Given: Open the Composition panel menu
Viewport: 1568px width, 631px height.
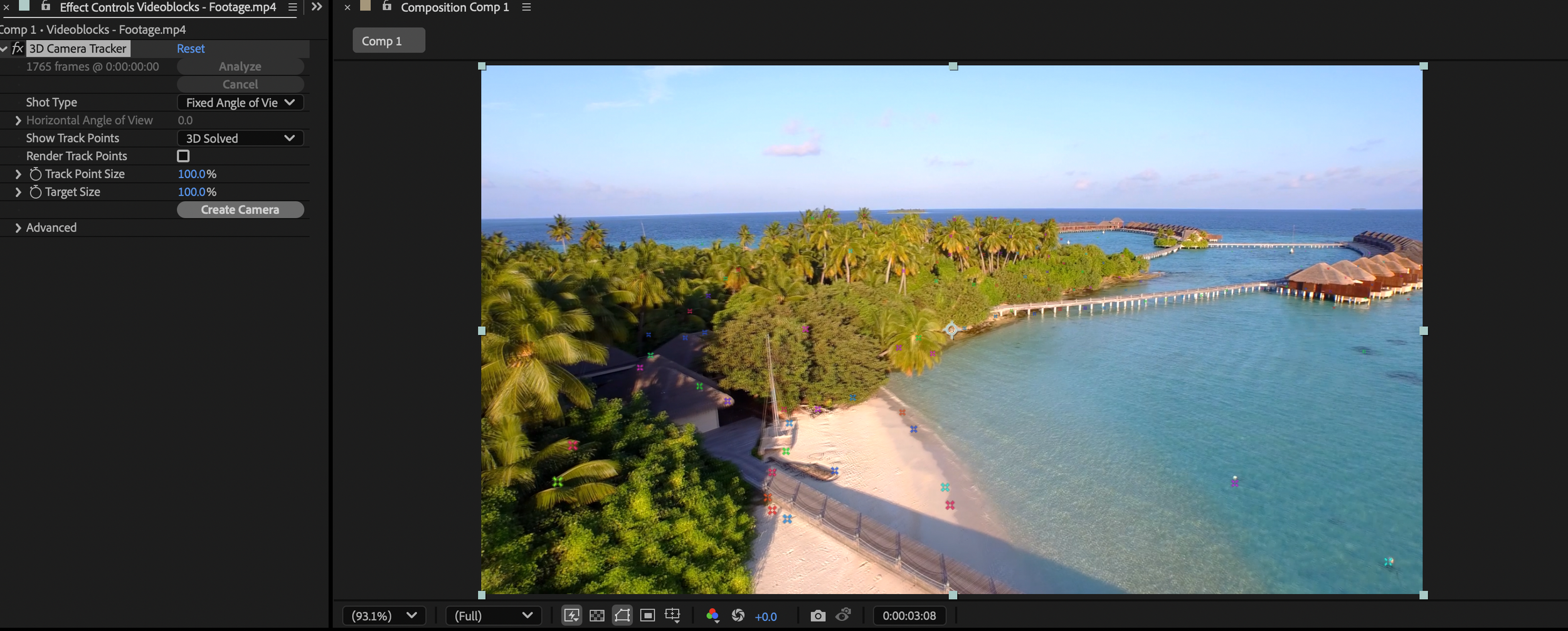Looking at the screenshot, I should (527, 7).
